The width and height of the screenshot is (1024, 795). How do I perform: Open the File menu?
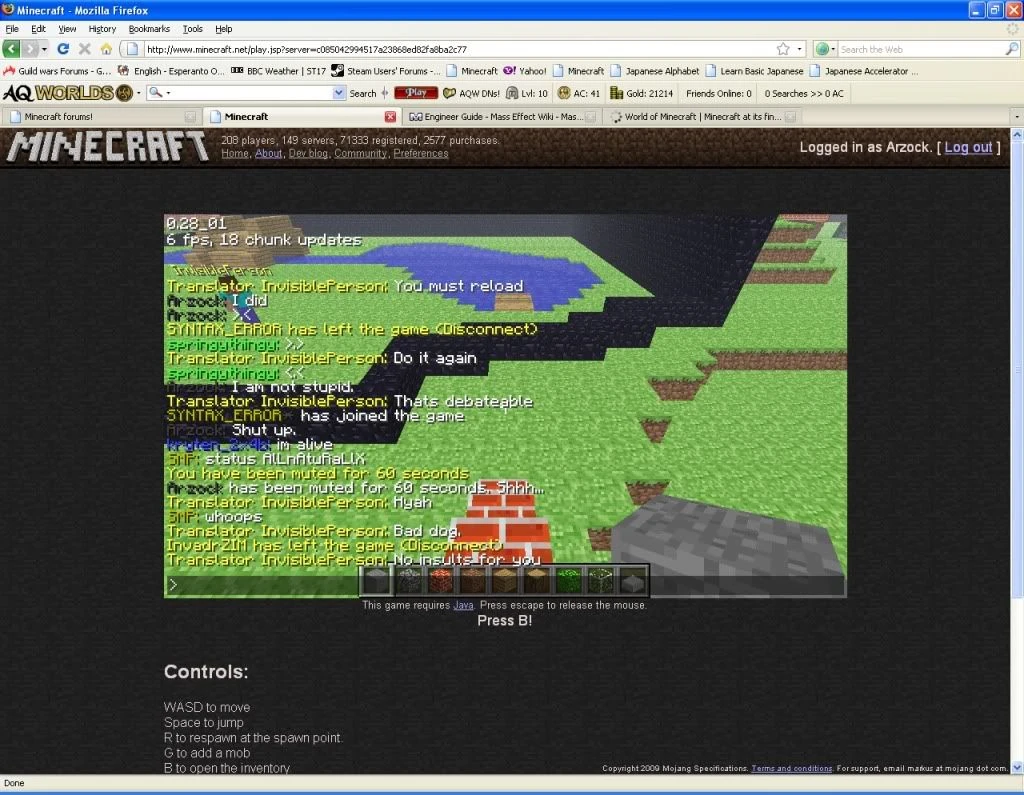pyautogui.click(x=12, y=29)
